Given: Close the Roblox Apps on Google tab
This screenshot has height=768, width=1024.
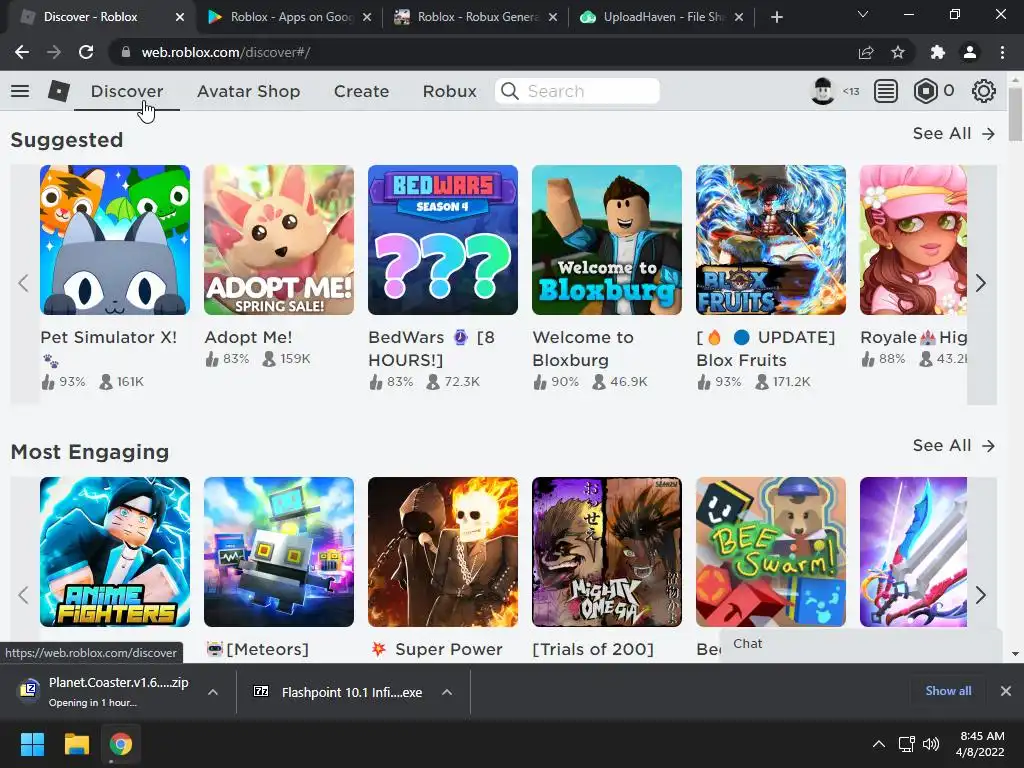Looking at the screenshot, I should (367, 17).
